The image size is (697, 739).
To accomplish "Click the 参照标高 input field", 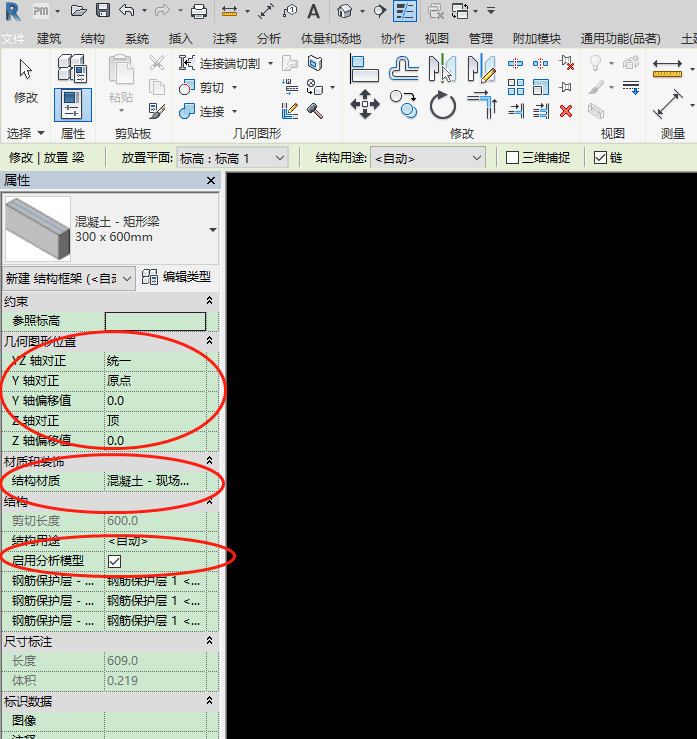I will pos(155,321).
